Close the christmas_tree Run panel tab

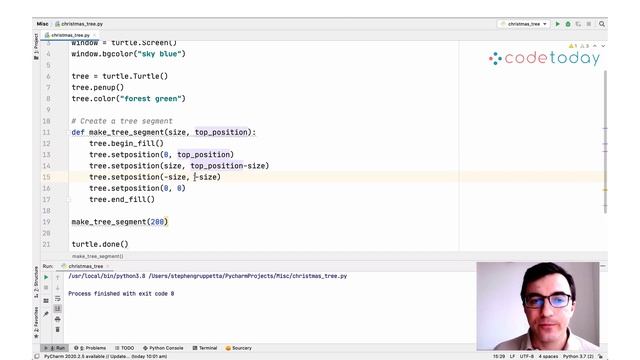(x=108, y=266)
